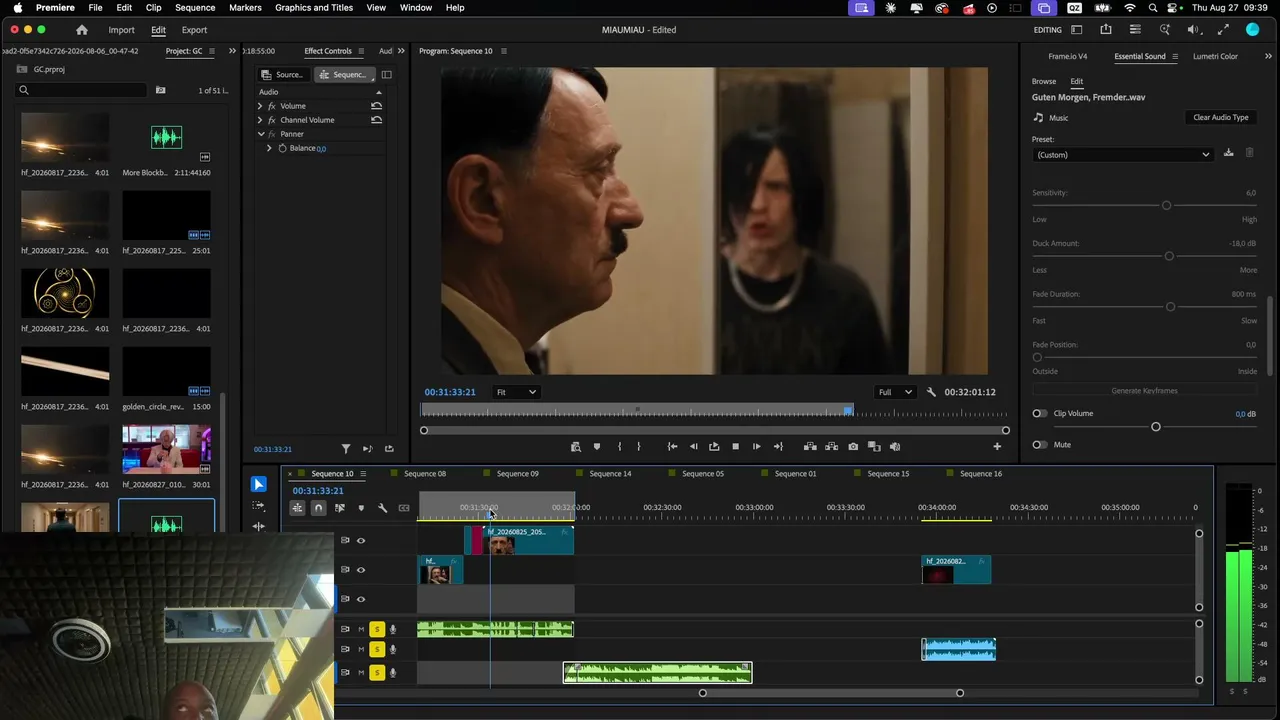
Task: Click the Lift button
Action: [x=810, y=447]
